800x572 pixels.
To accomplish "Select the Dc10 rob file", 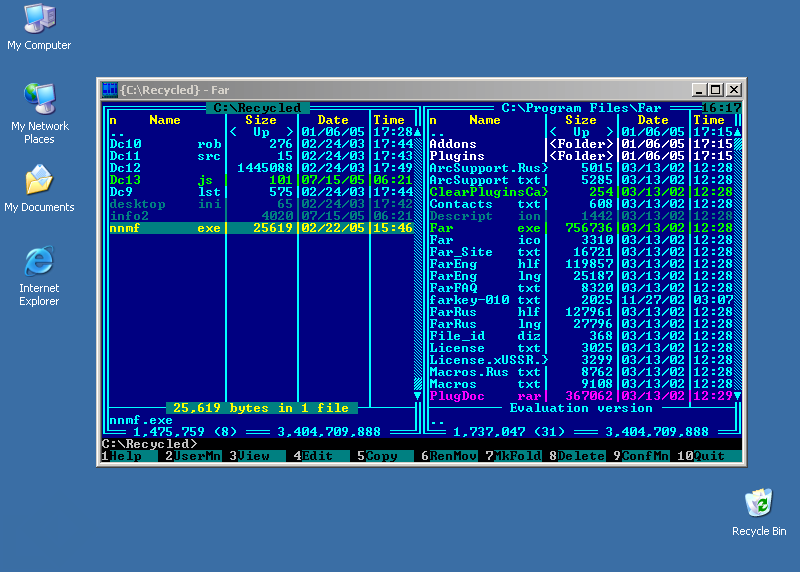I will tap(261, 144).
